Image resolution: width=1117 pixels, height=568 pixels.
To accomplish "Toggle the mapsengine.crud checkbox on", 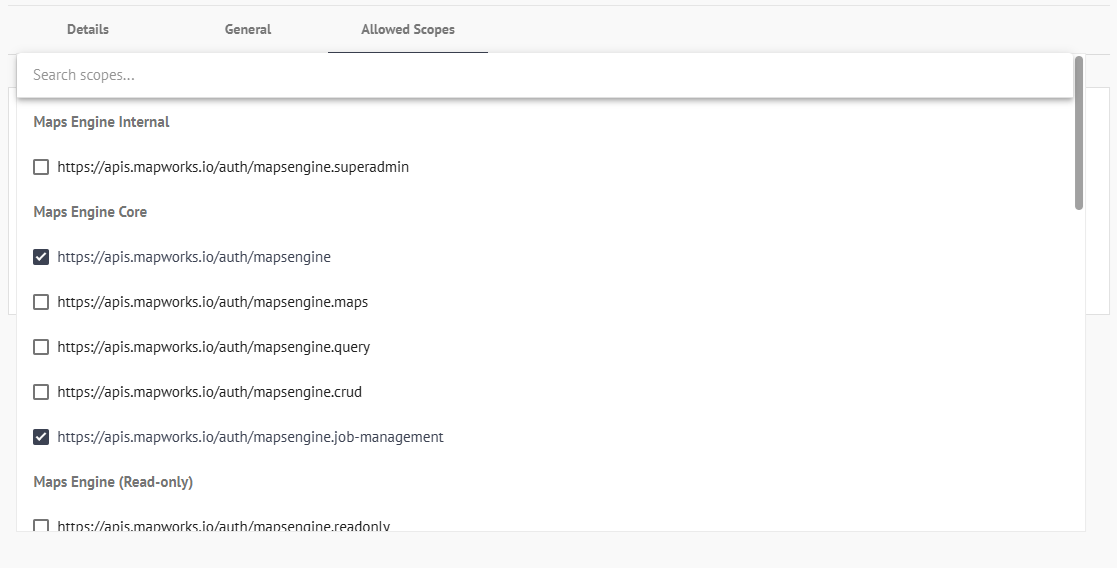I will [41, 392].
